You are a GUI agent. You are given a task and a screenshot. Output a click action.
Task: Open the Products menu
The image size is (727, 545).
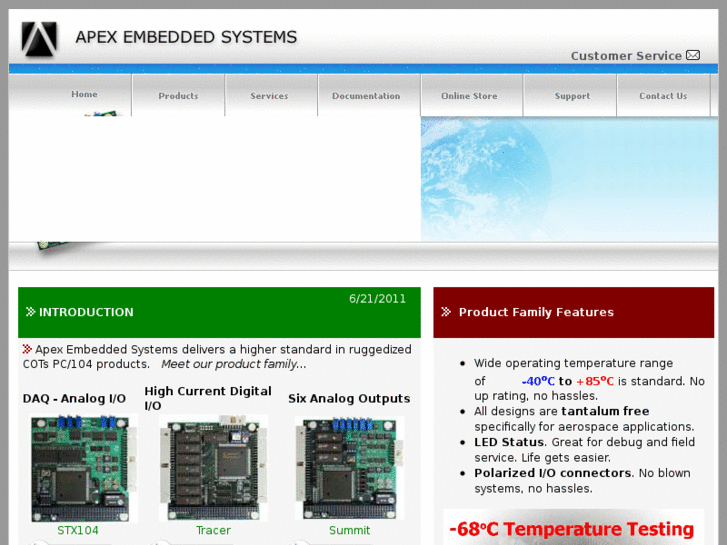pyautogui.click(x=178, y=96)
